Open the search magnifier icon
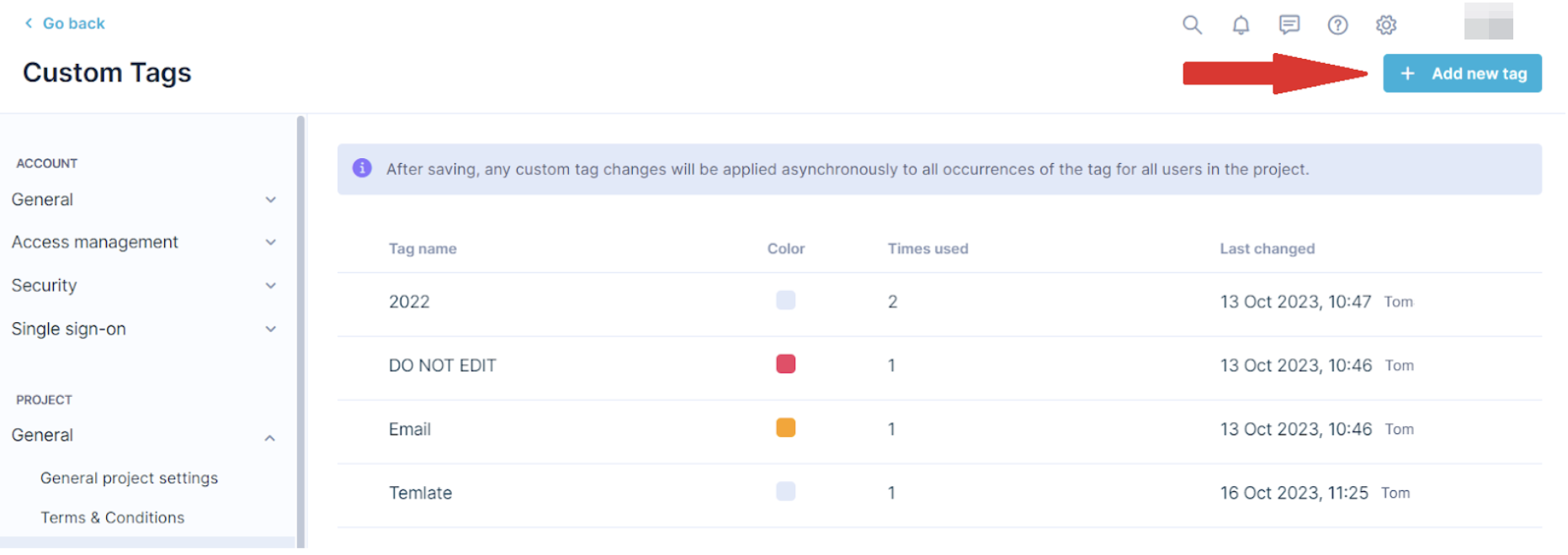Image resolution: width=1568 pixels, height=555 pixels. pyautogui.click(x=1192, y=24)
